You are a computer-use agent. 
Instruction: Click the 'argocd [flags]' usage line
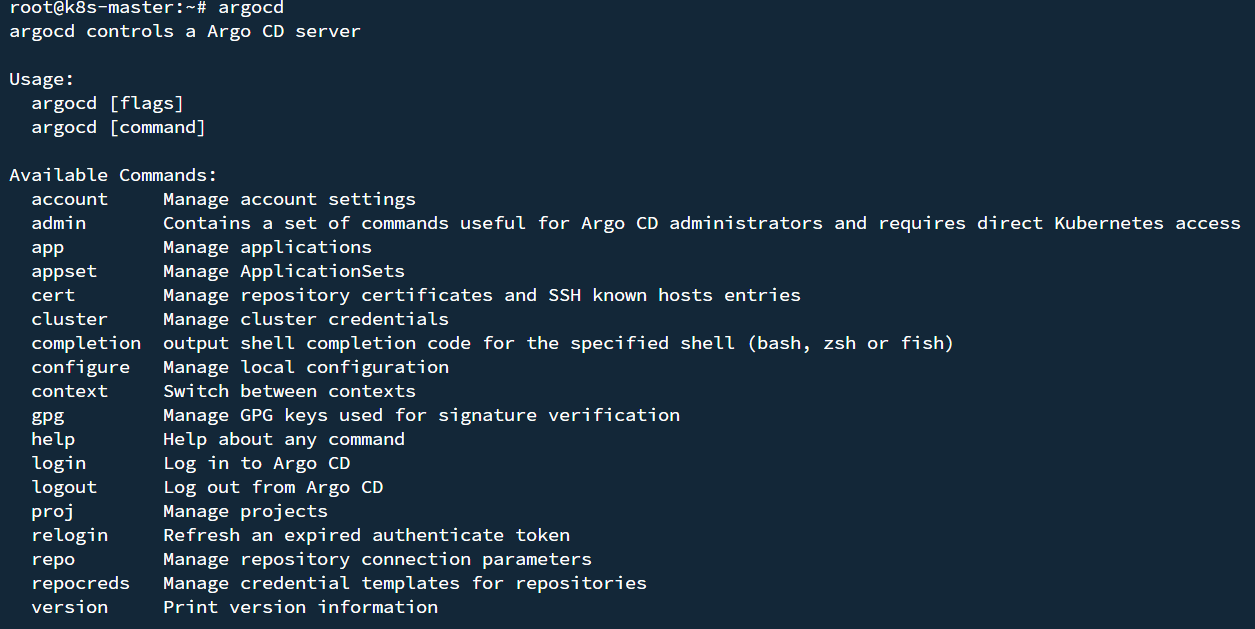tap(107, 103)
